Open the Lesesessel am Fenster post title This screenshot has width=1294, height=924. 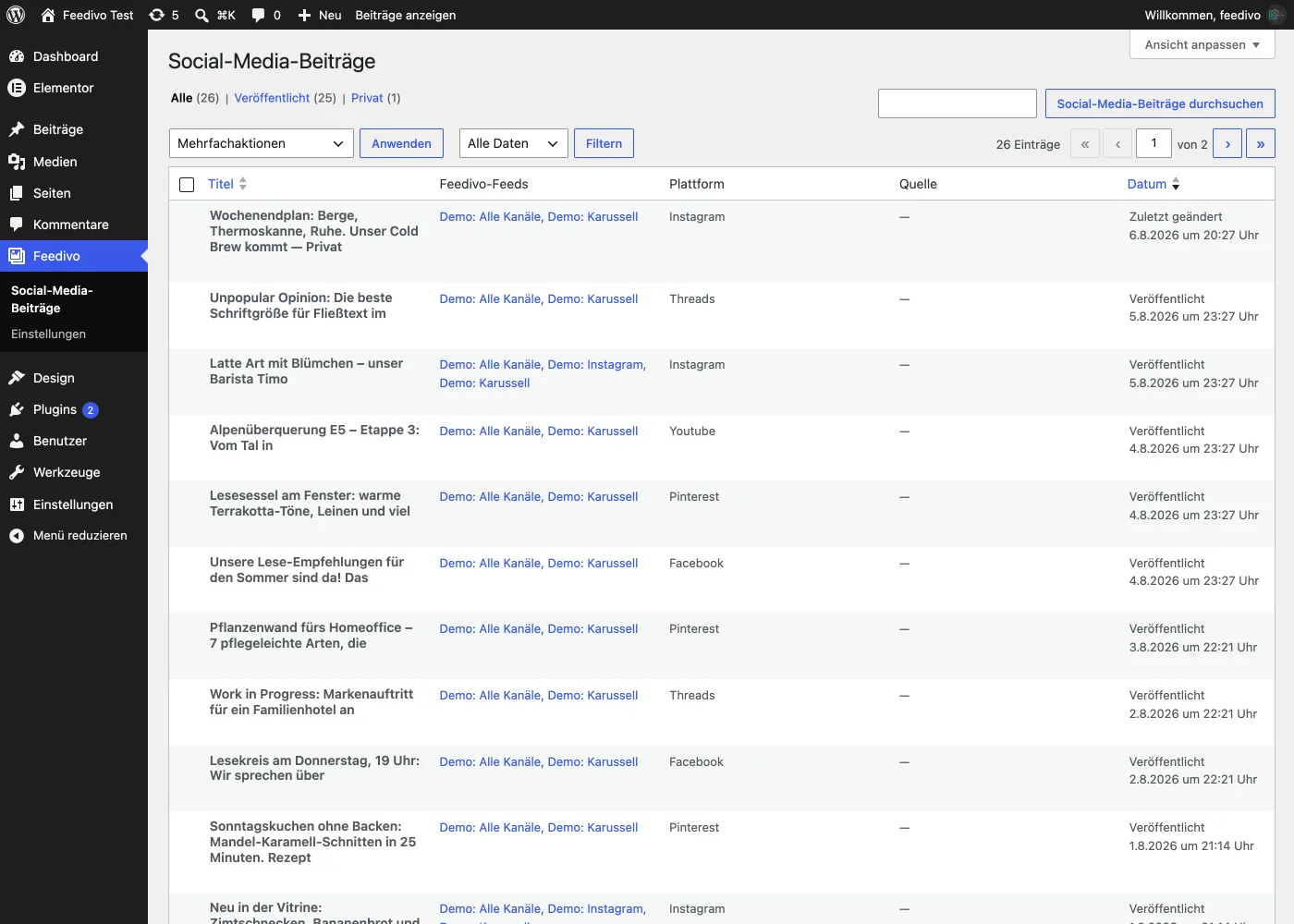click(x=310, y=504)
